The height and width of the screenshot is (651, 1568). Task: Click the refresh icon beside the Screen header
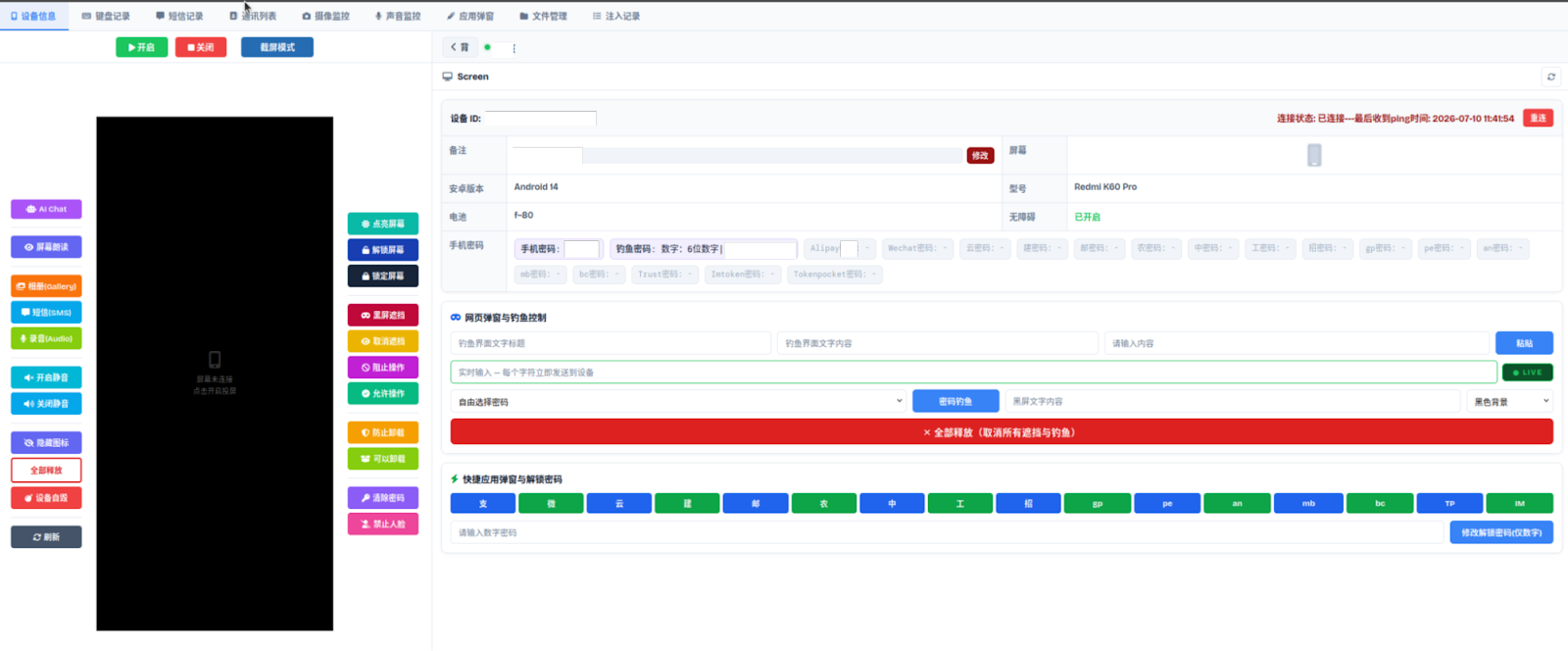[1551, 76]
